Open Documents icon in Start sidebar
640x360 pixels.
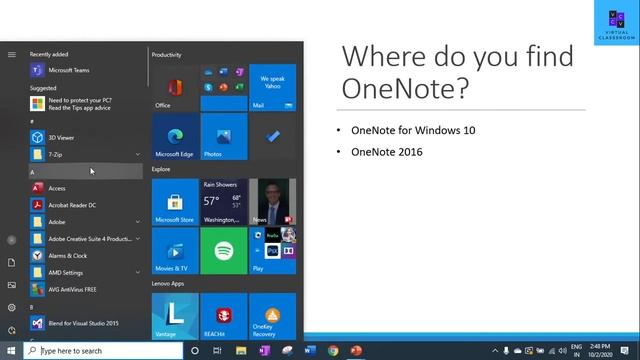11,262
